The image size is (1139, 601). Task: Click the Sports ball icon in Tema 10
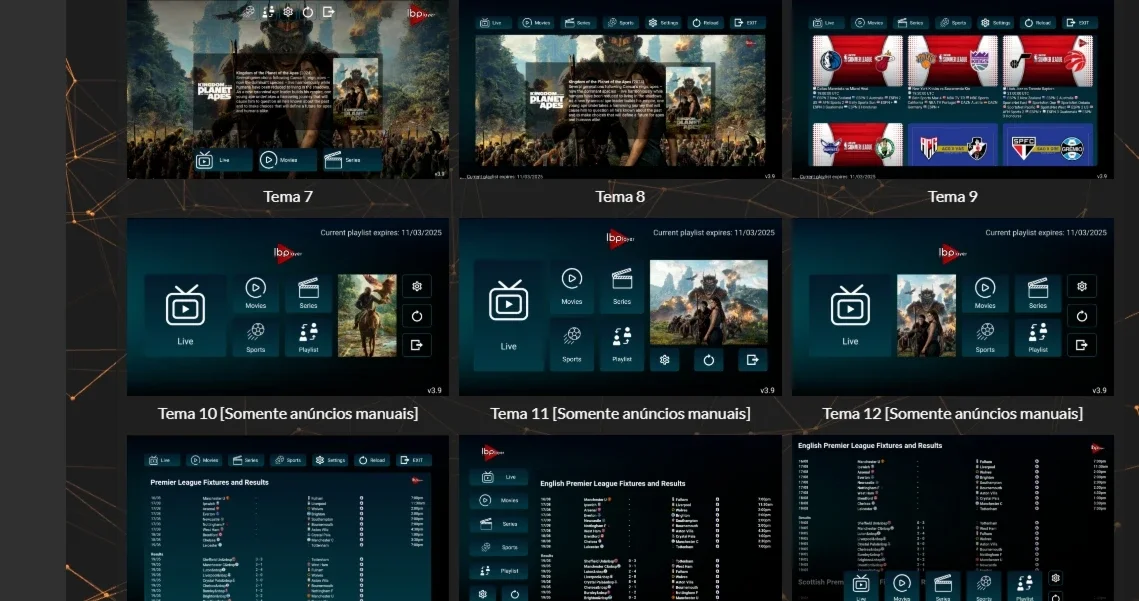(256, 332)
